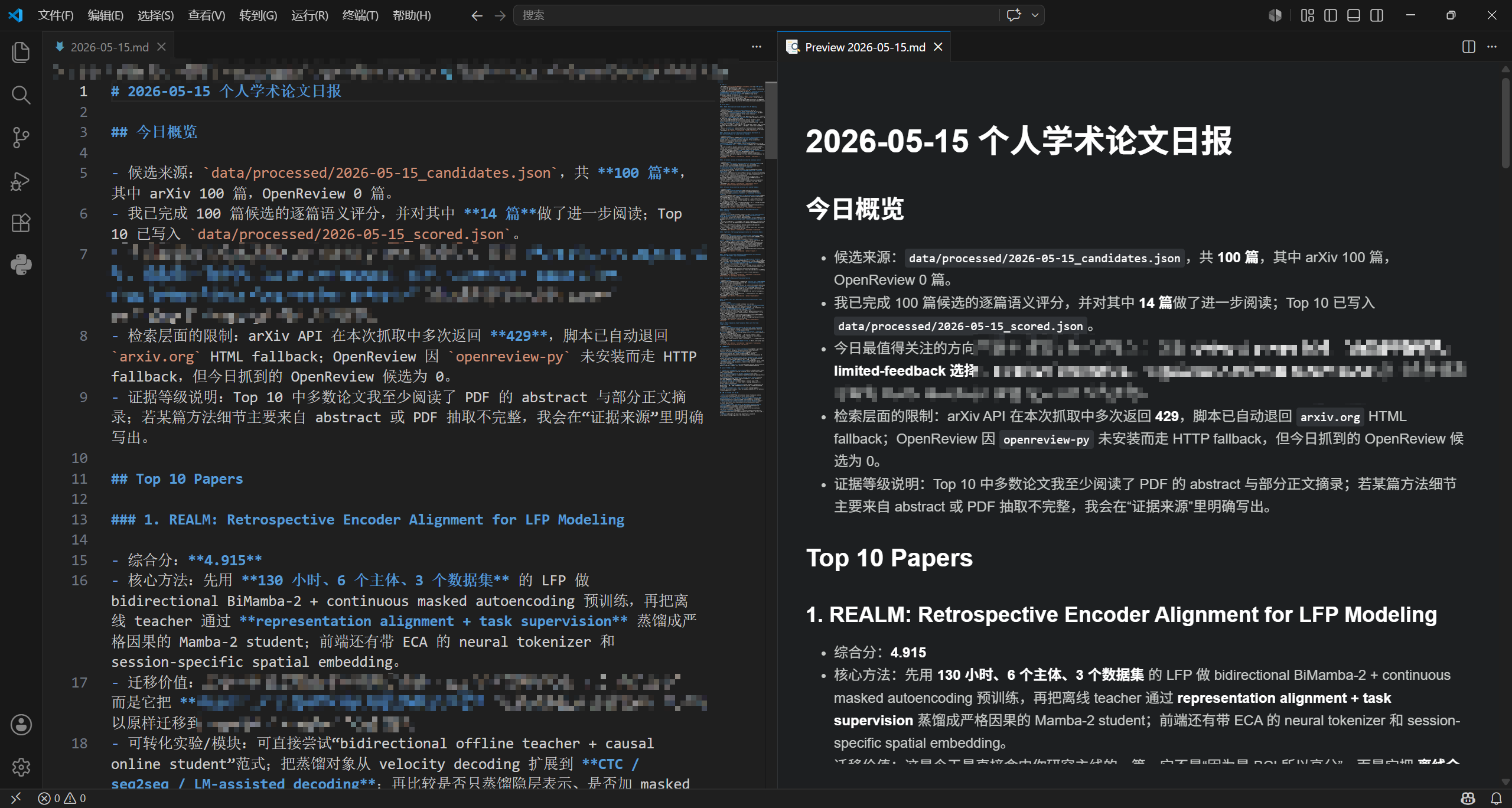Click 'Top 10 Papers' heading in preview

tap(889, 558)
